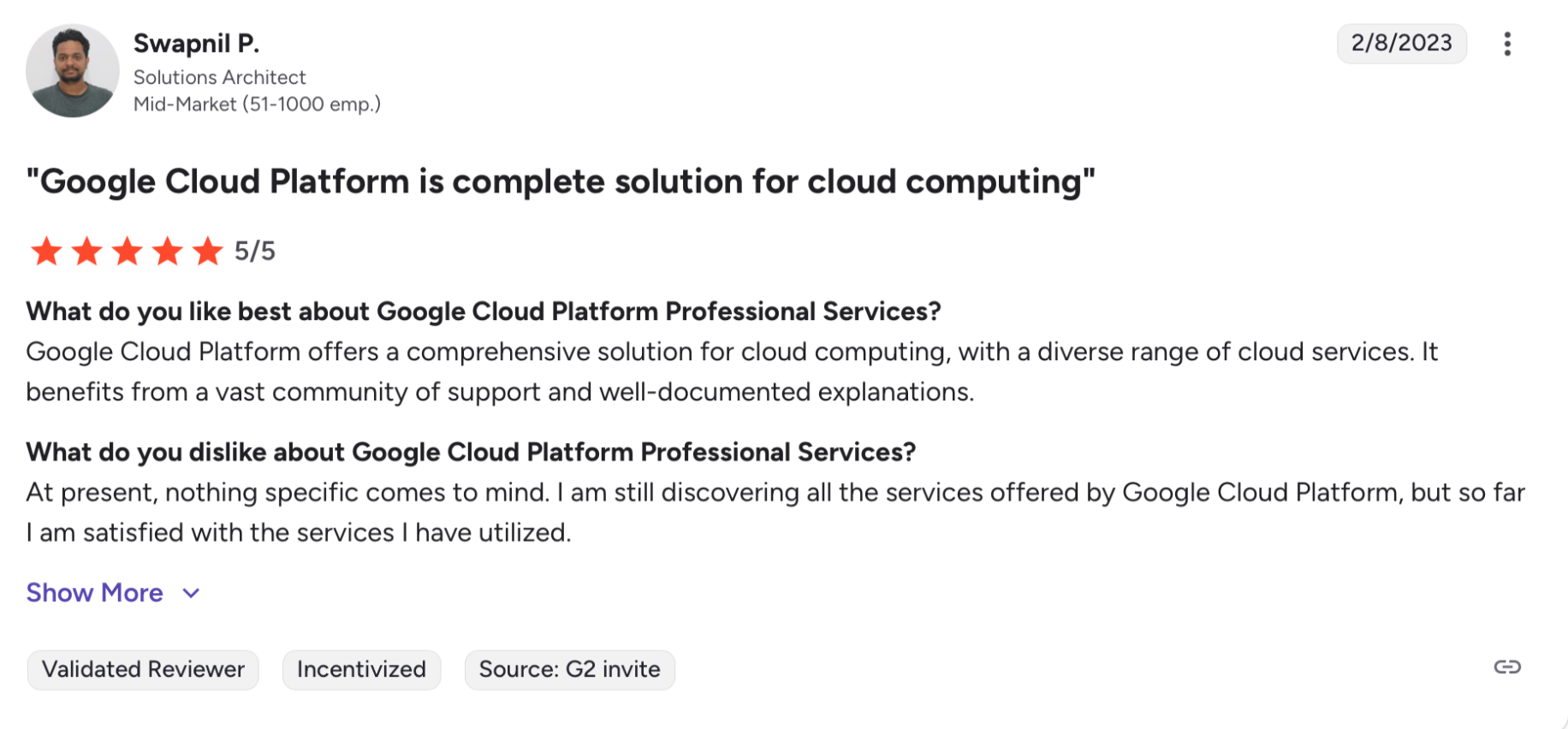Click the Solutions Architect job title
This screenshot has height=729, width=1568.
pos(219,77)
